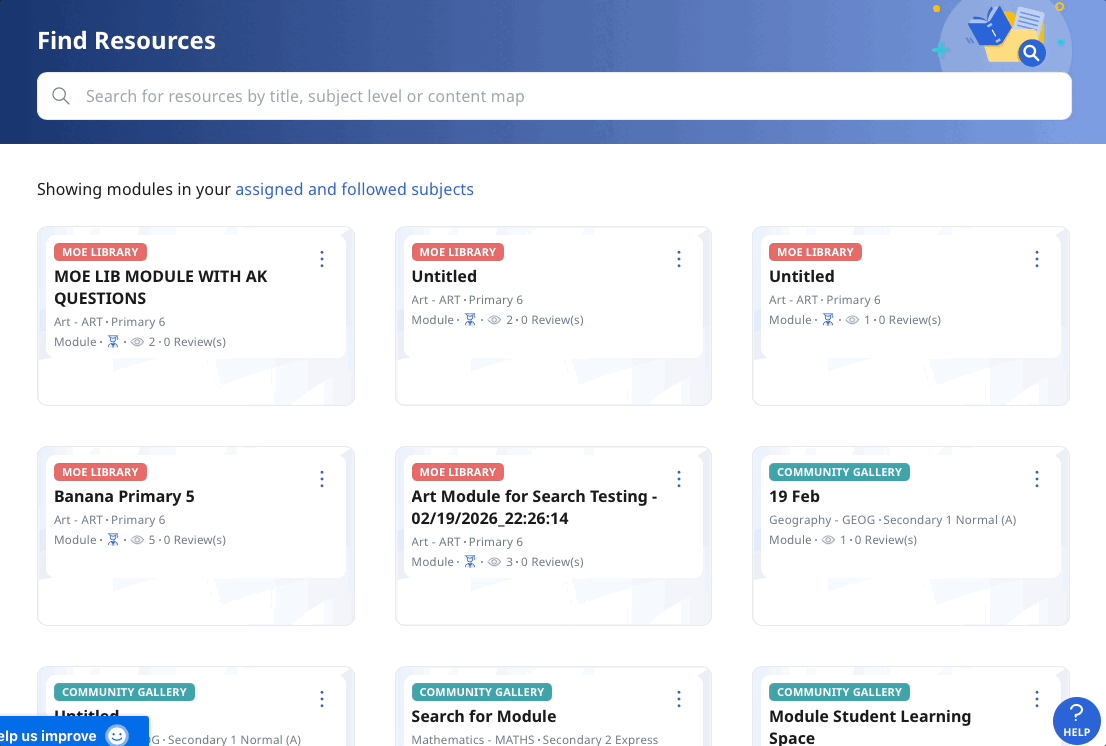
Task: Click the teacher badge icon on the first Untitled card
Action: 470,319
